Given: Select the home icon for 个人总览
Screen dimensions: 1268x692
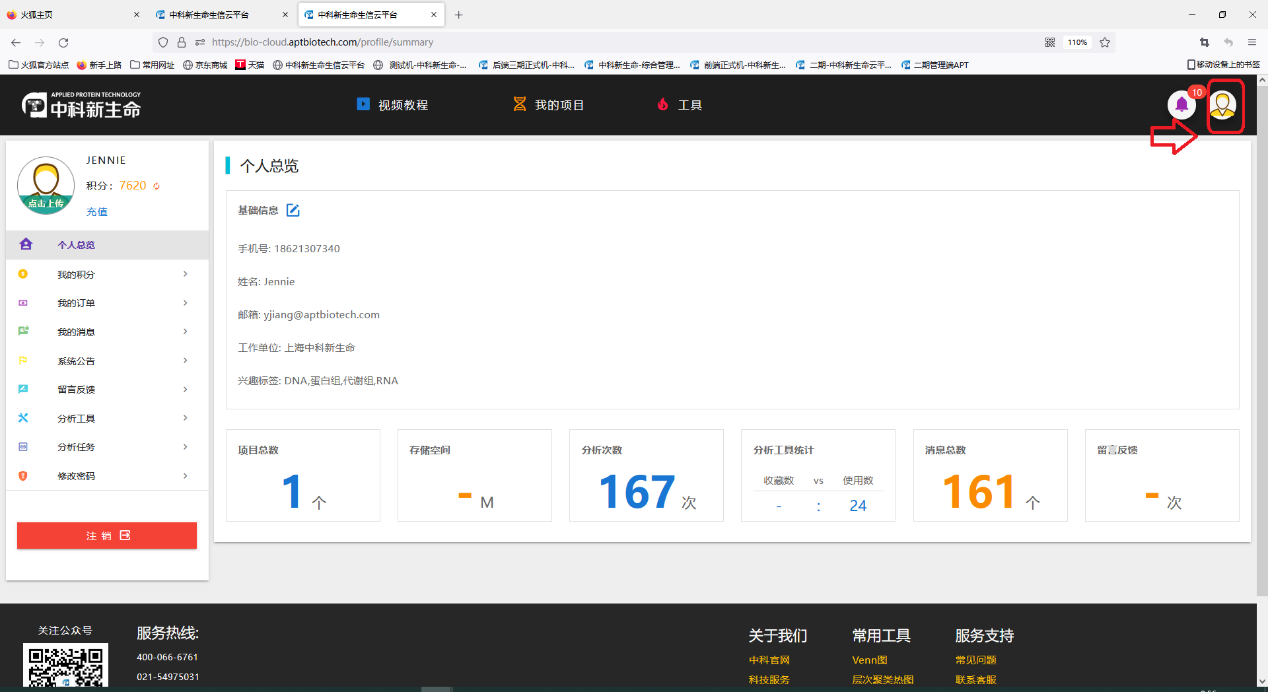Looking at the screenshot, I should click(25, 244).
